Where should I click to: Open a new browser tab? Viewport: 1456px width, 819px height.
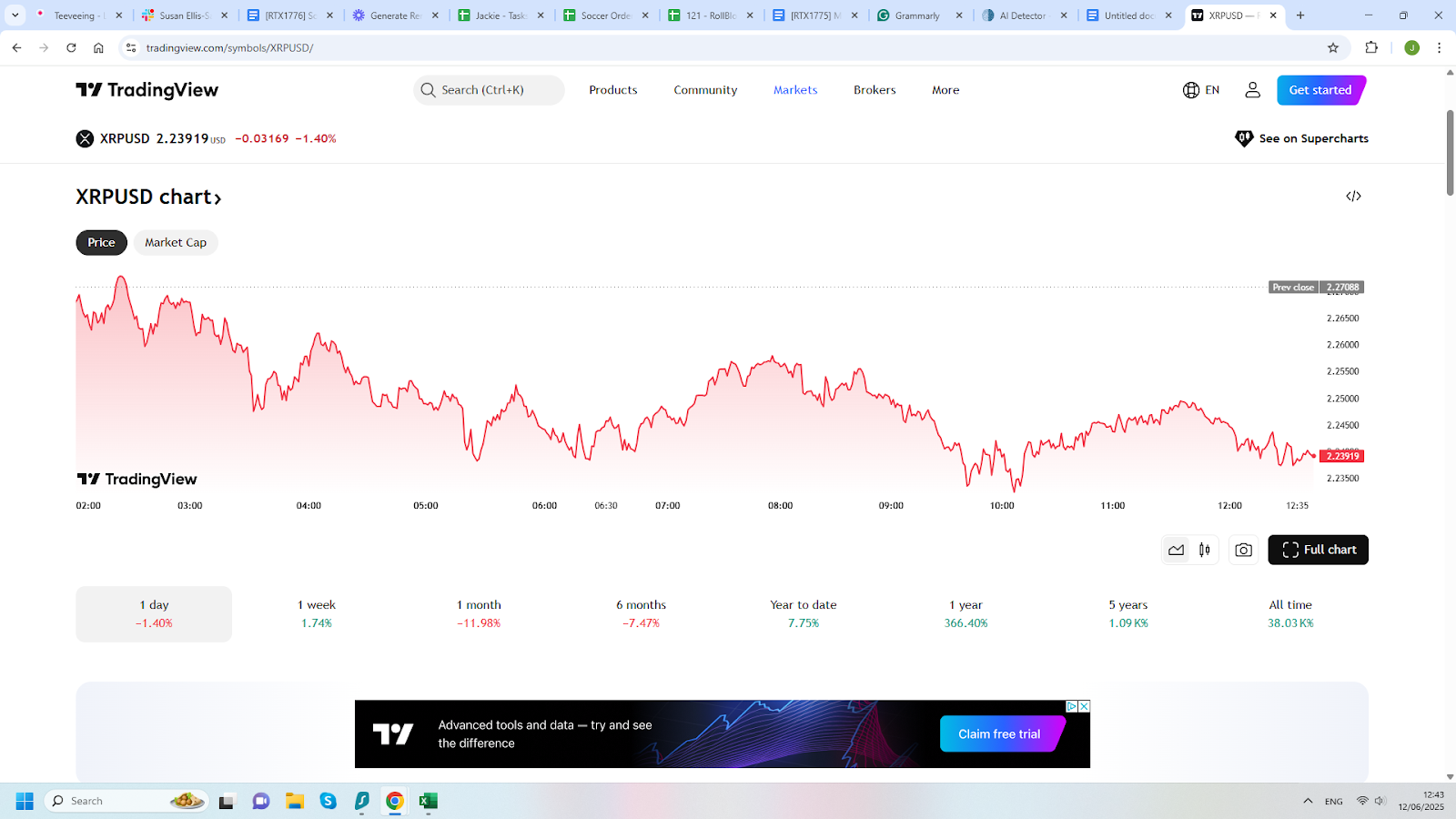pyautogui.click(x=1300, y=15)
